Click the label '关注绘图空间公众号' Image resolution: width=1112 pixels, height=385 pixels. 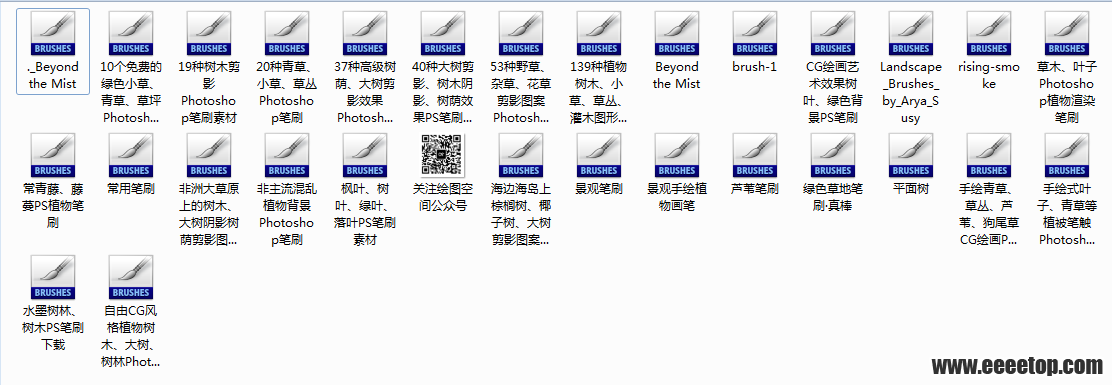[443, 197]
